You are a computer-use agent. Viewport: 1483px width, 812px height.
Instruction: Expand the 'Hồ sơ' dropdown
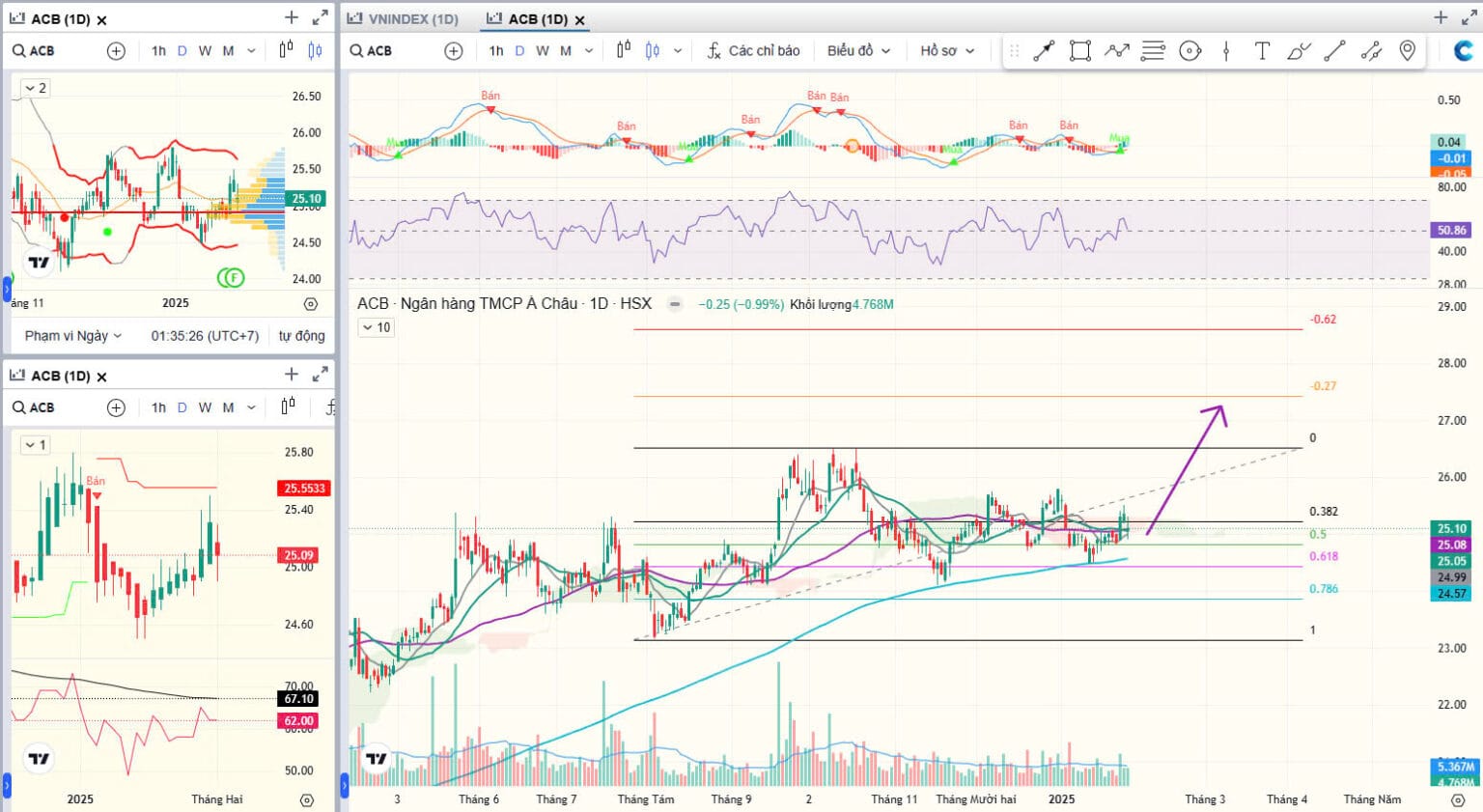[x=947, y=51]
